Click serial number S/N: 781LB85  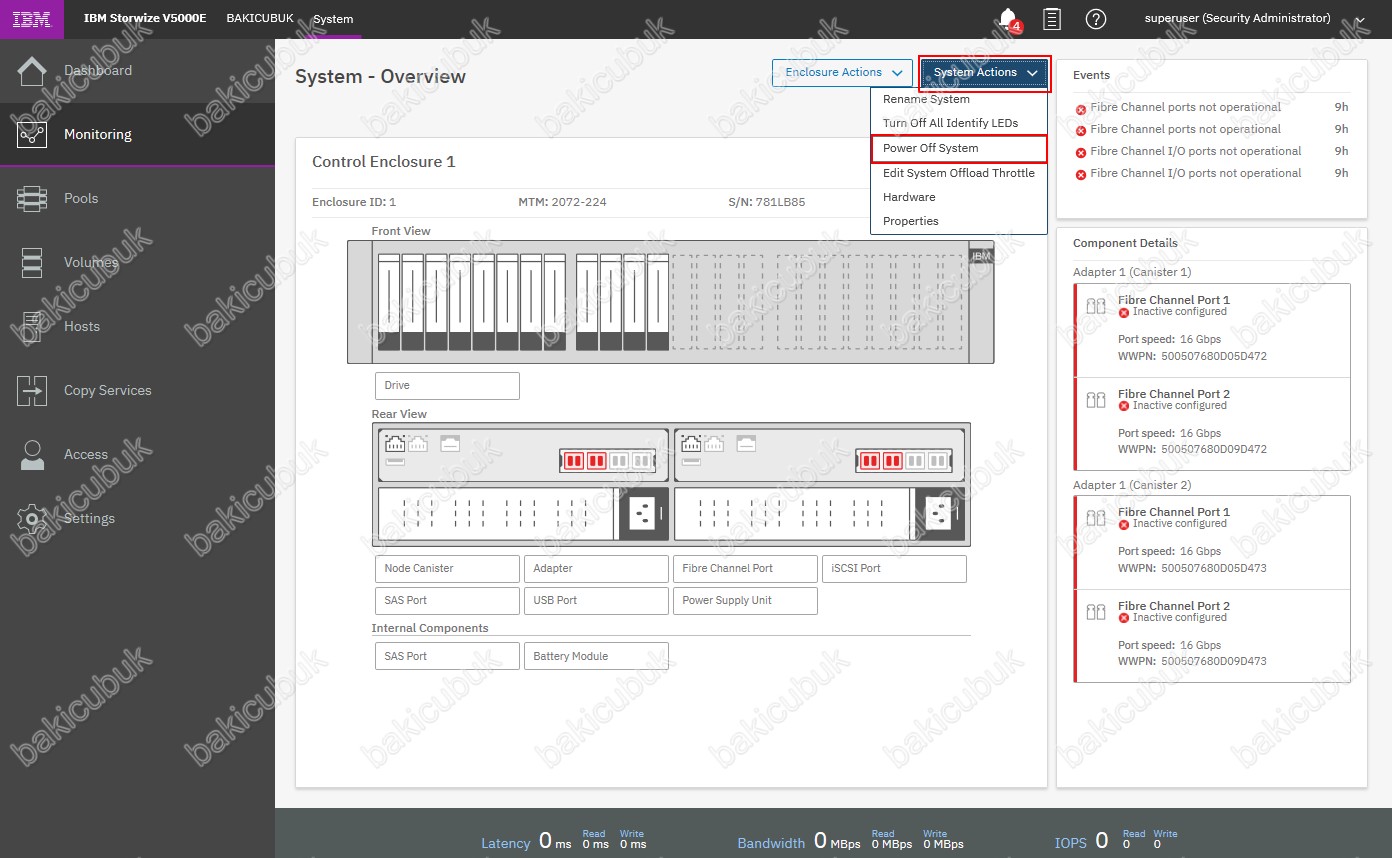pos(767,202)
